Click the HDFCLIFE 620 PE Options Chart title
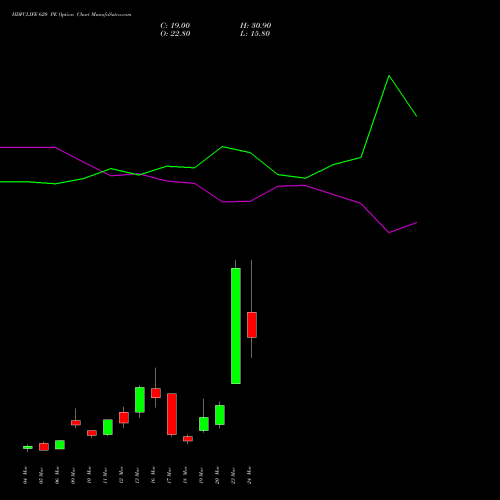 (71, 14)
